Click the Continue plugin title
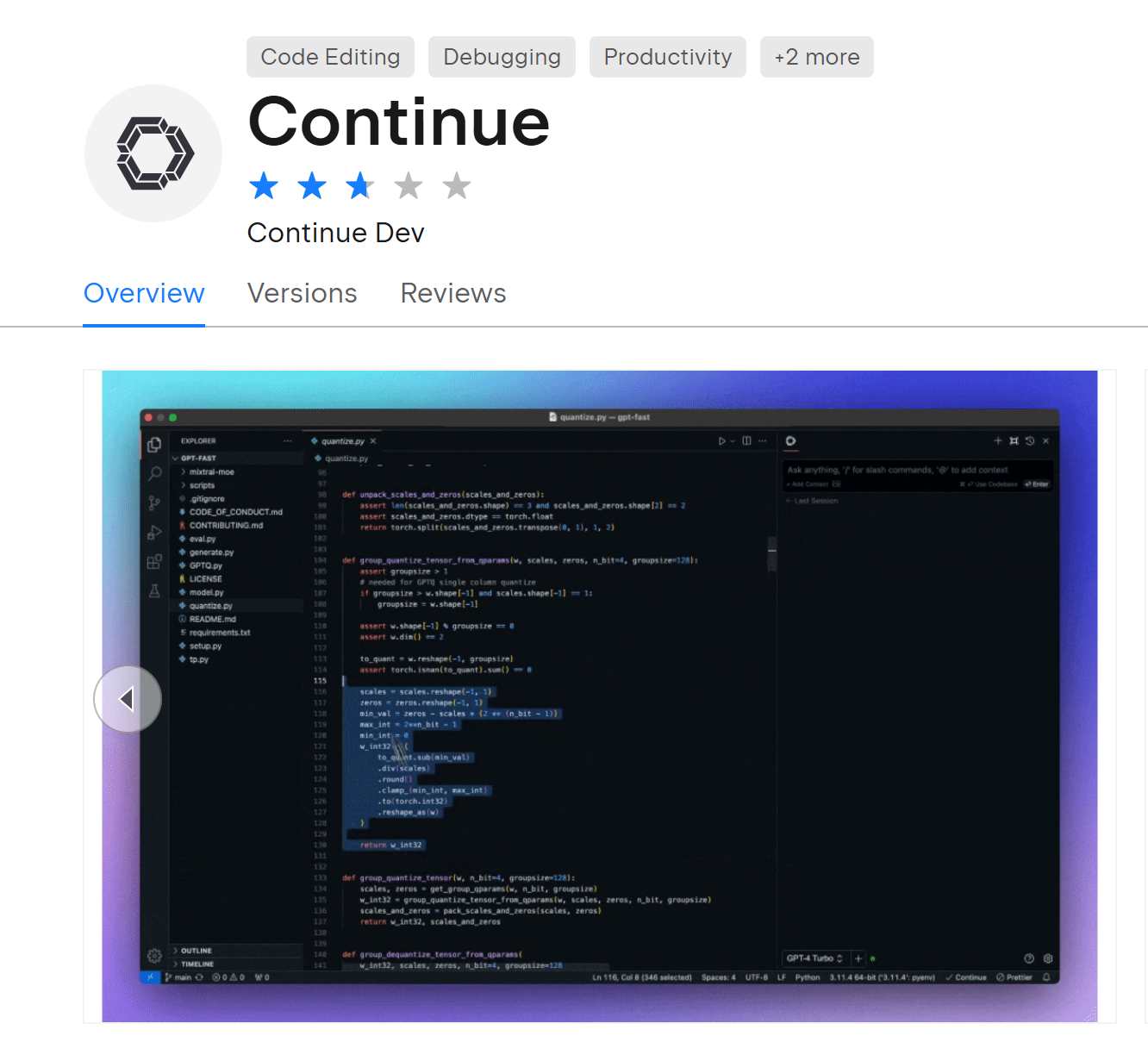The width and height of the screenshot is (1148, 1061). (399, 122)
